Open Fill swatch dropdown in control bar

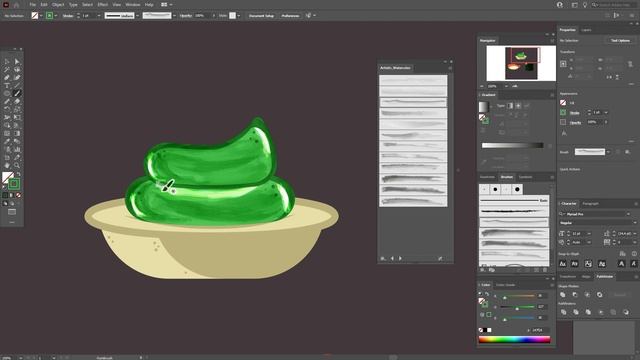click(41, 16)
